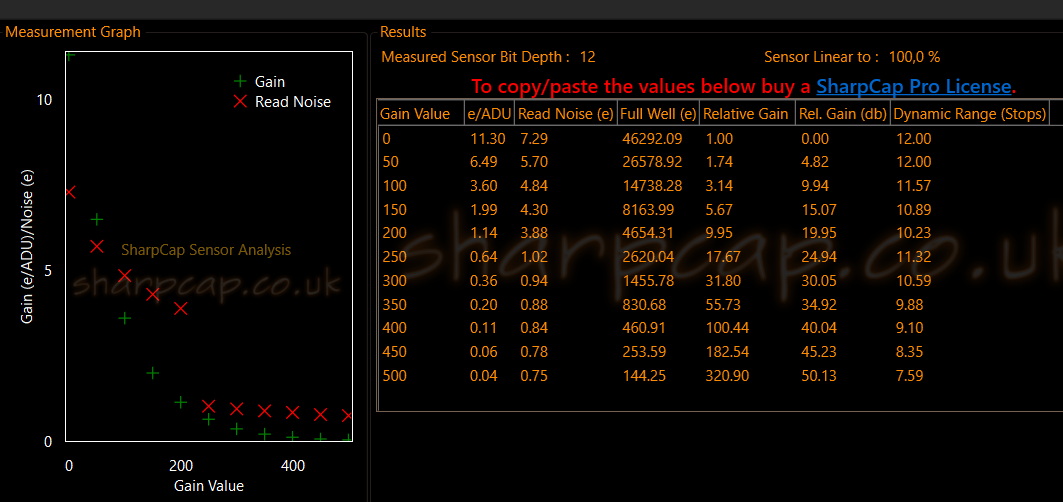Select the 'Gain' legend label in graph
The height and width of the screenshot is (502, 1063).
click(270, 81)
